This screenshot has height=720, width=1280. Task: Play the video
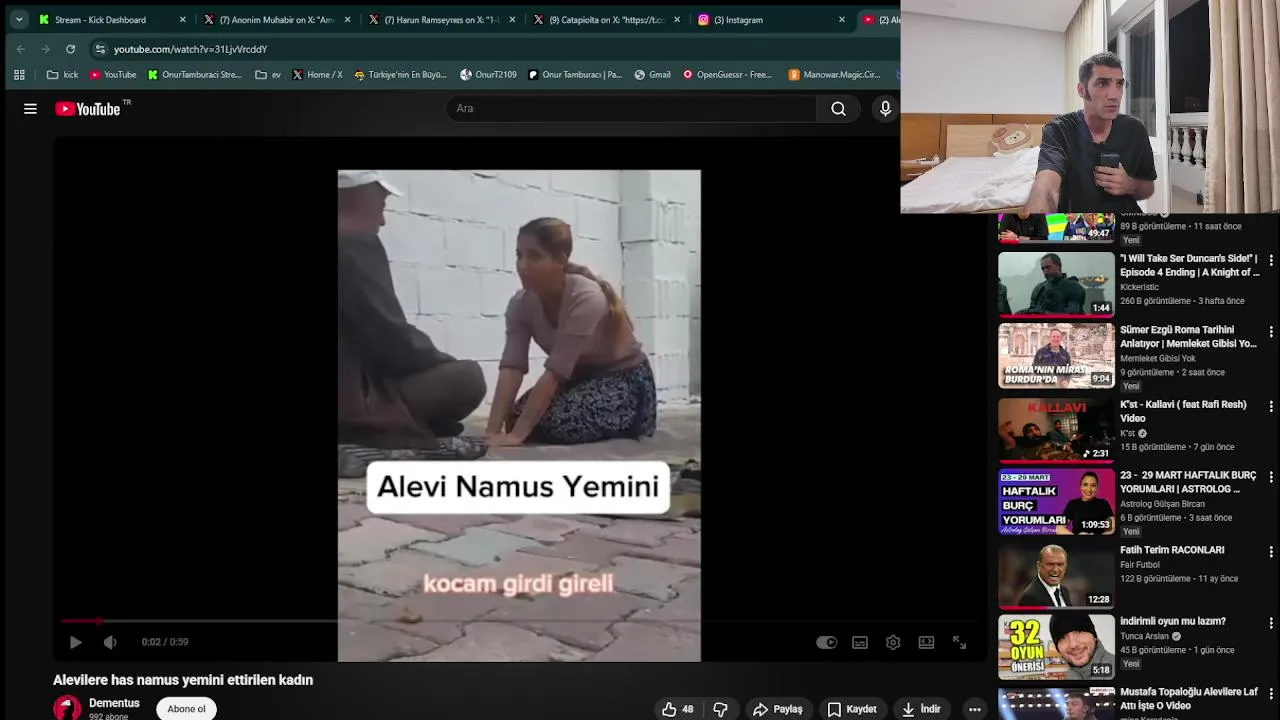point(75,642)
